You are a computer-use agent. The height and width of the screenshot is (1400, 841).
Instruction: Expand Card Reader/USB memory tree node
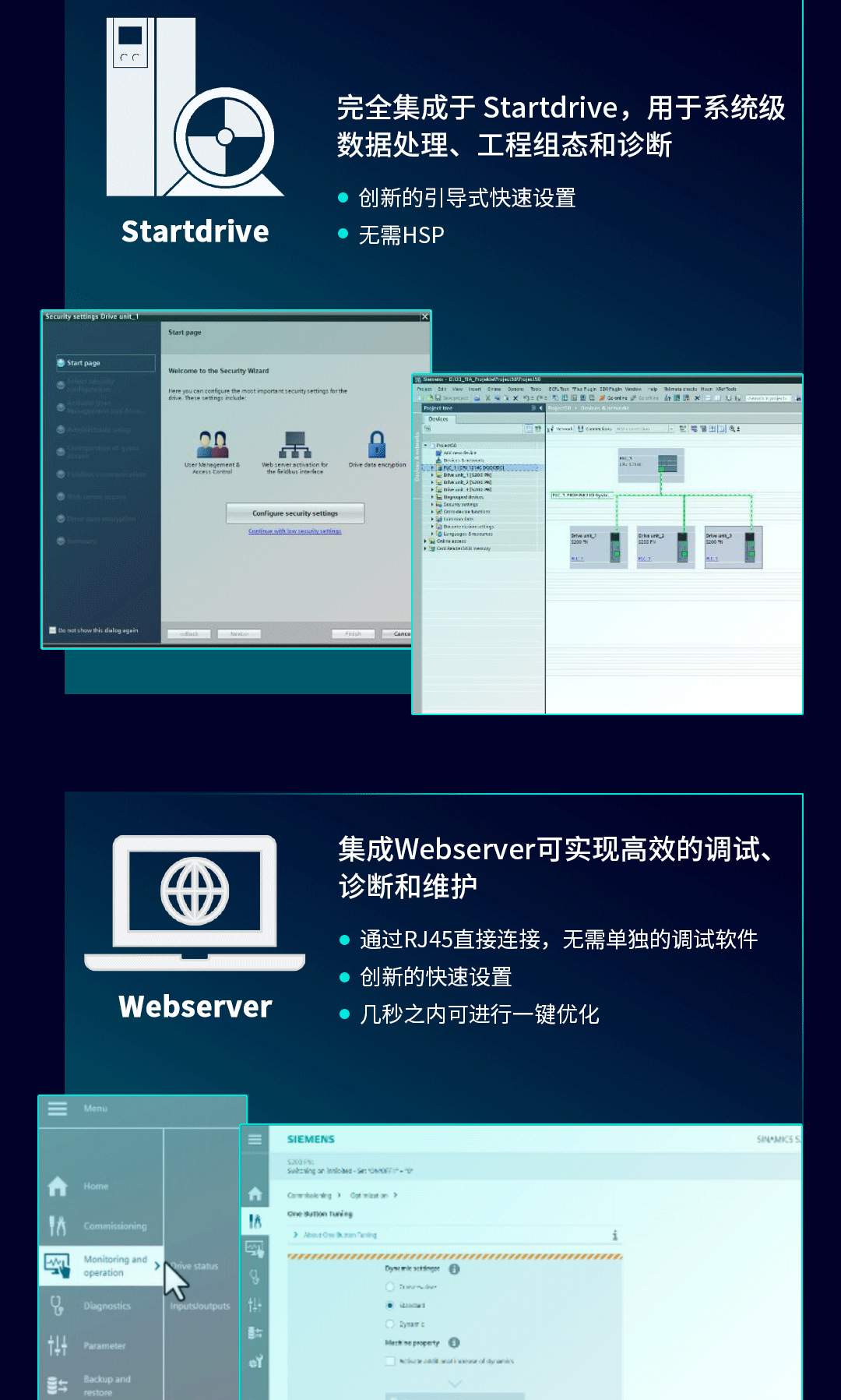pos(425,548)
